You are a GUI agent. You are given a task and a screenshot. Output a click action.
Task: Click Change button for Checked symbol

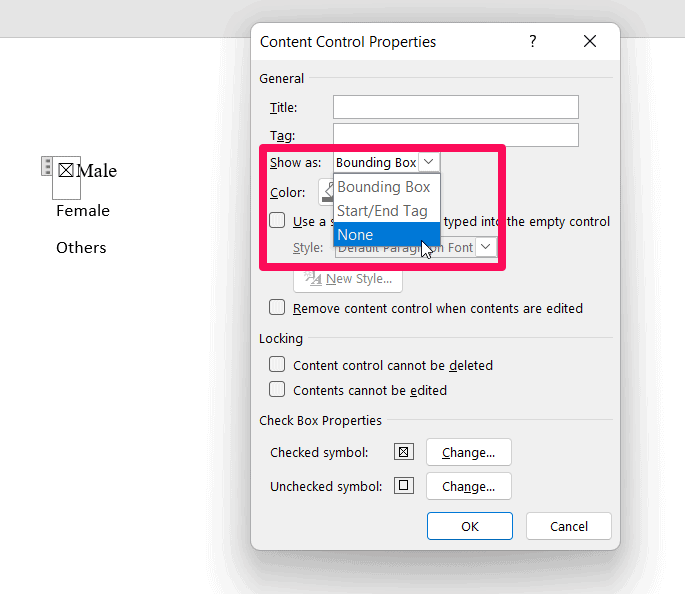click(468, 452)
